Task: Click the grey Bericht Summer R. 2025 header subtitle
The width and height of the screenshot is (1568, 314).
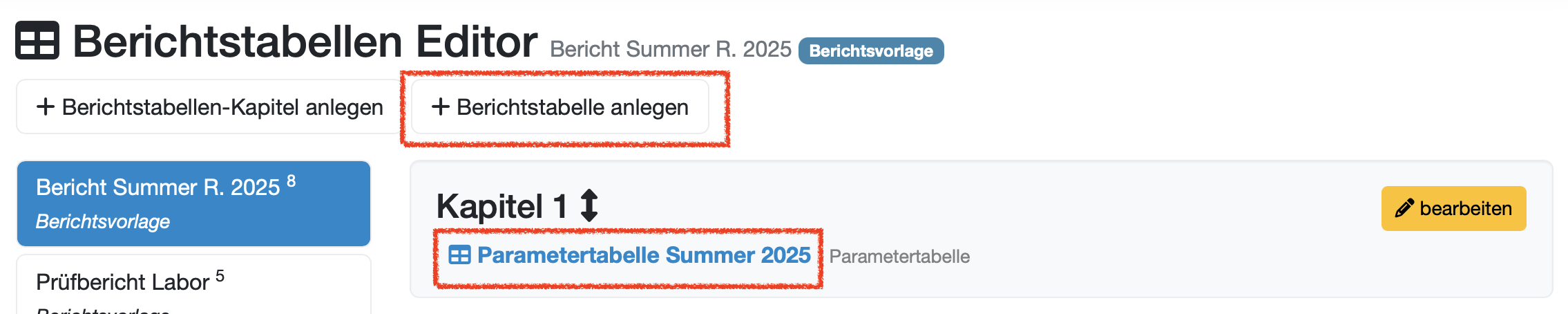Action: [670, 49]
